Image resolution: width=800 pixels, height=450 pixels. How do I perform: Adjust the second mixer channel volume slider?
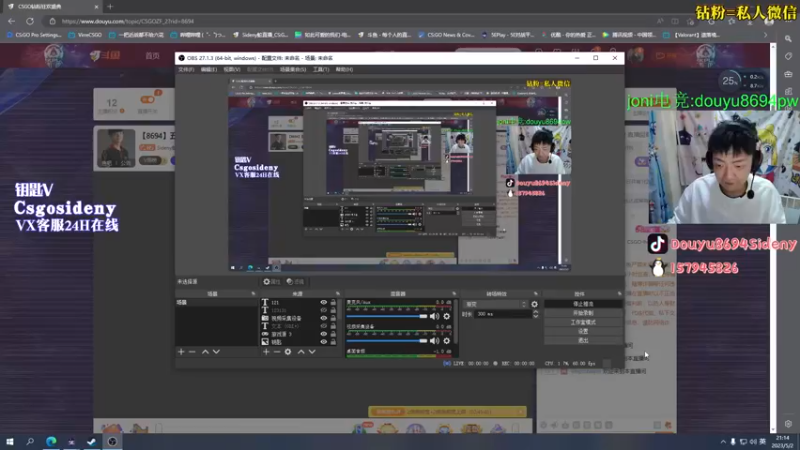pyautogui.click(x=387, y=341)
